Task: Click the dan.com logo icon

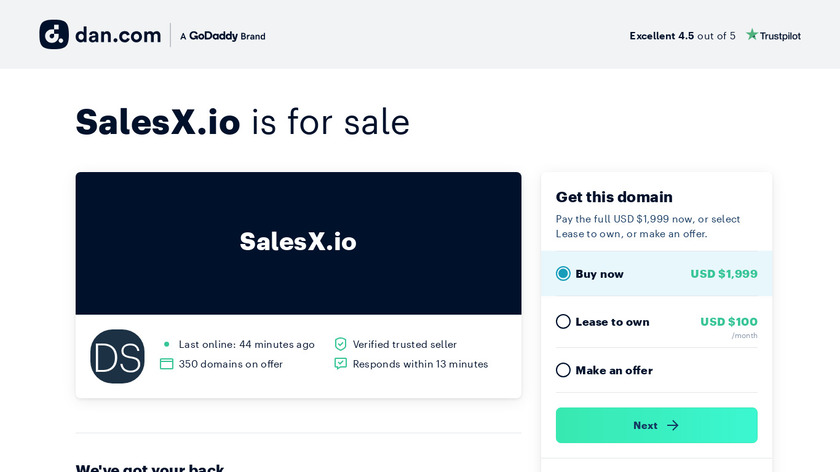Action: (x=54, y=35)
